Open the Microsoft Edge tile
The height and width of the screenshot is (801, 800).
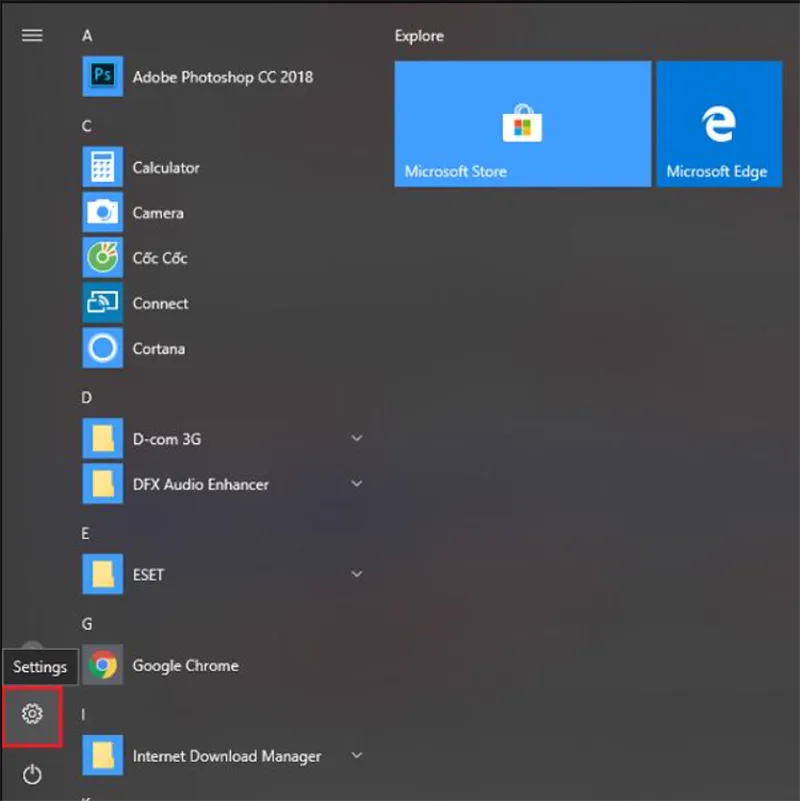(718, 124)
